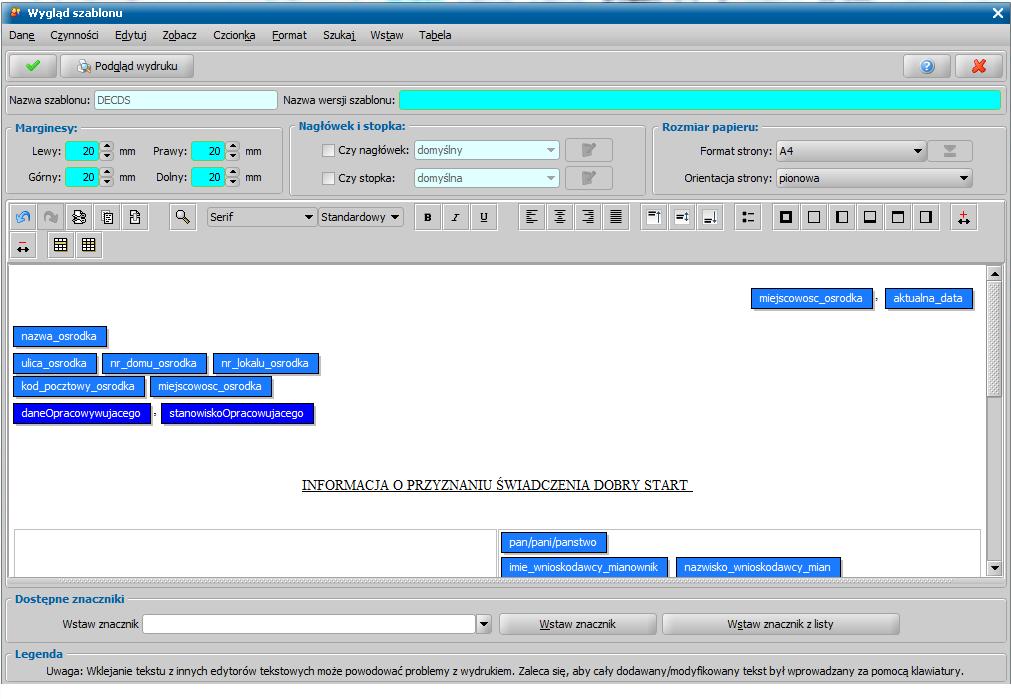Justify the text
The width and height of the screenshot is (1011, 699).
tap(616, 217)
